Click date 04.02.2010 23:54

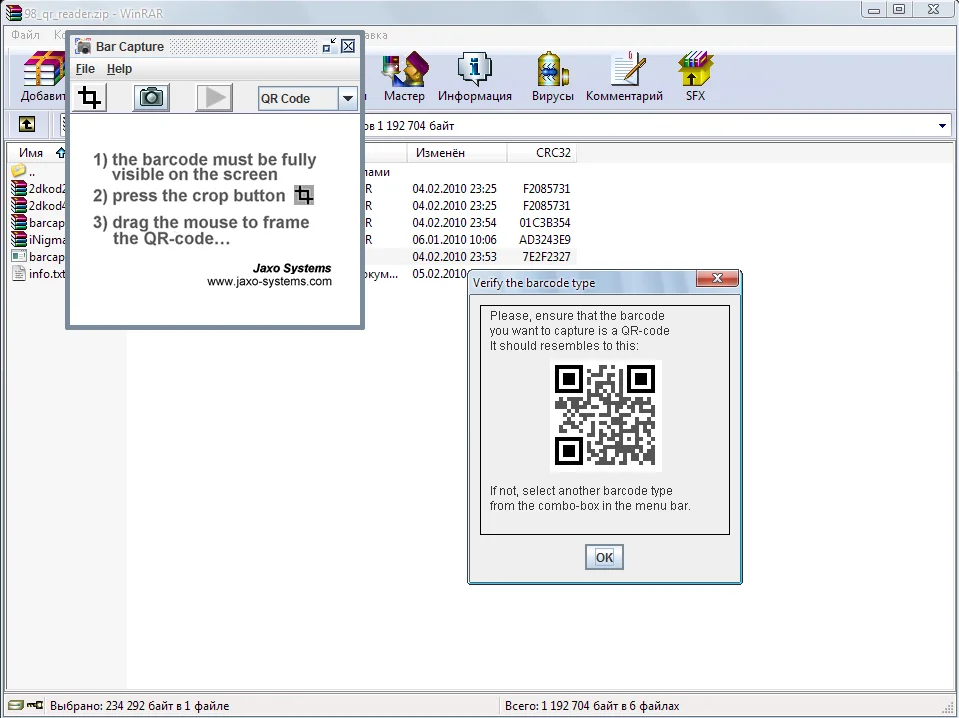(454, 223)
